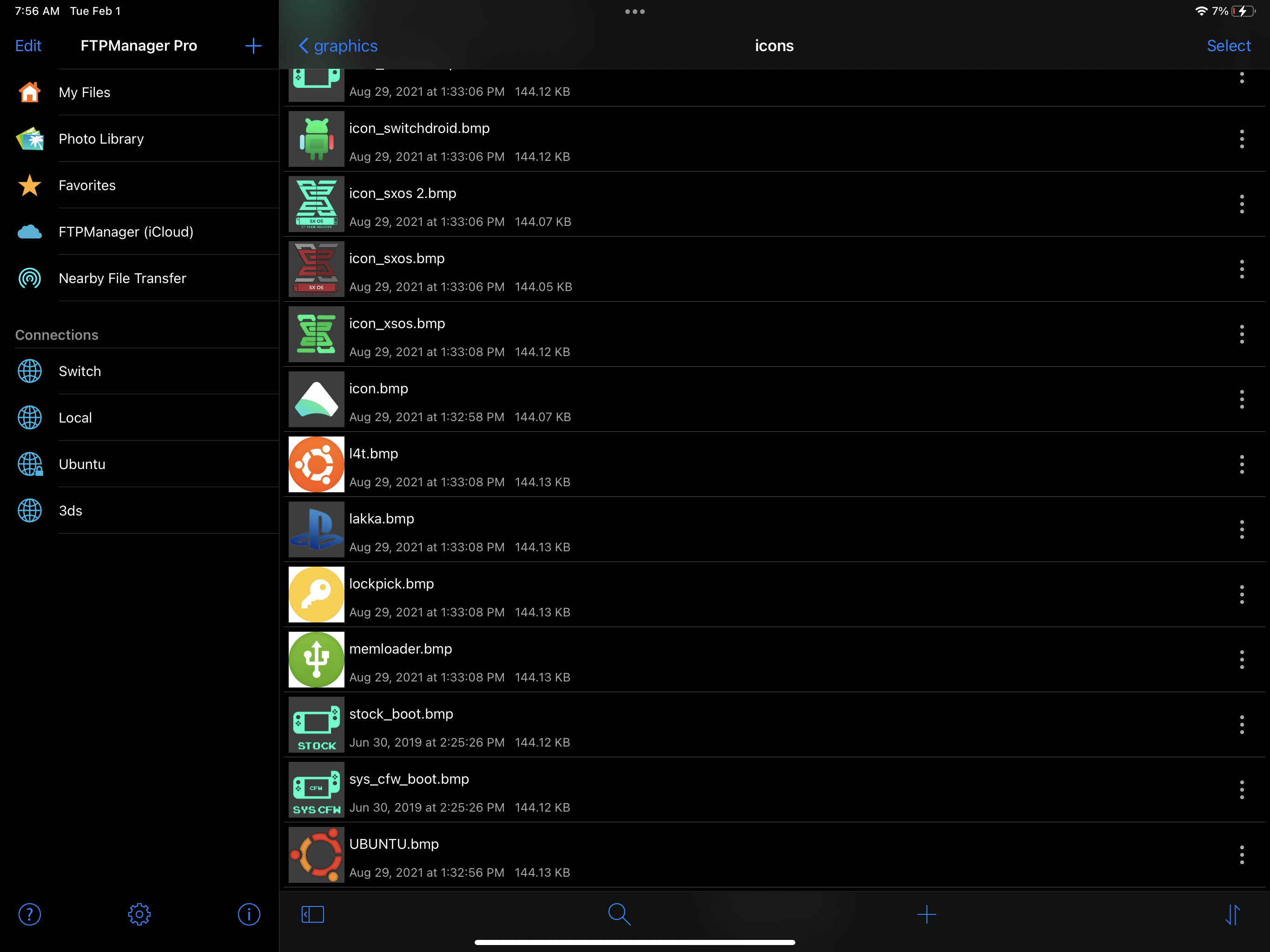Viewport: 1270px width, 952px height.
Task: Connect to the Local connection
Action: pos(139,417)
